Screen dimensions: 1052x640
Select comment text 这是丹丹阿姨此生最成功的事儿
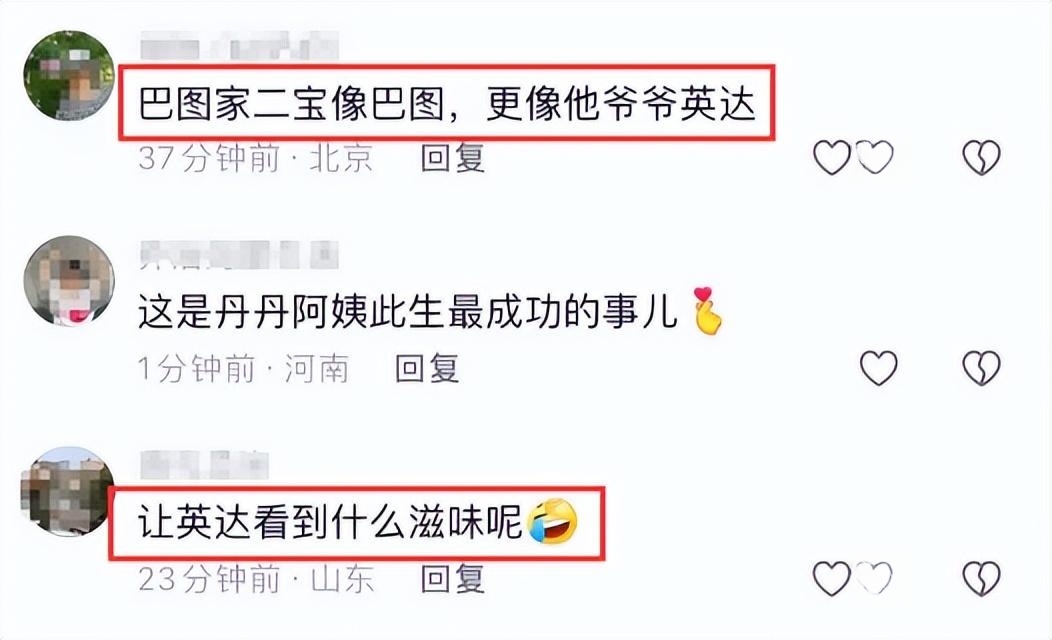click(x=408, y=313)
